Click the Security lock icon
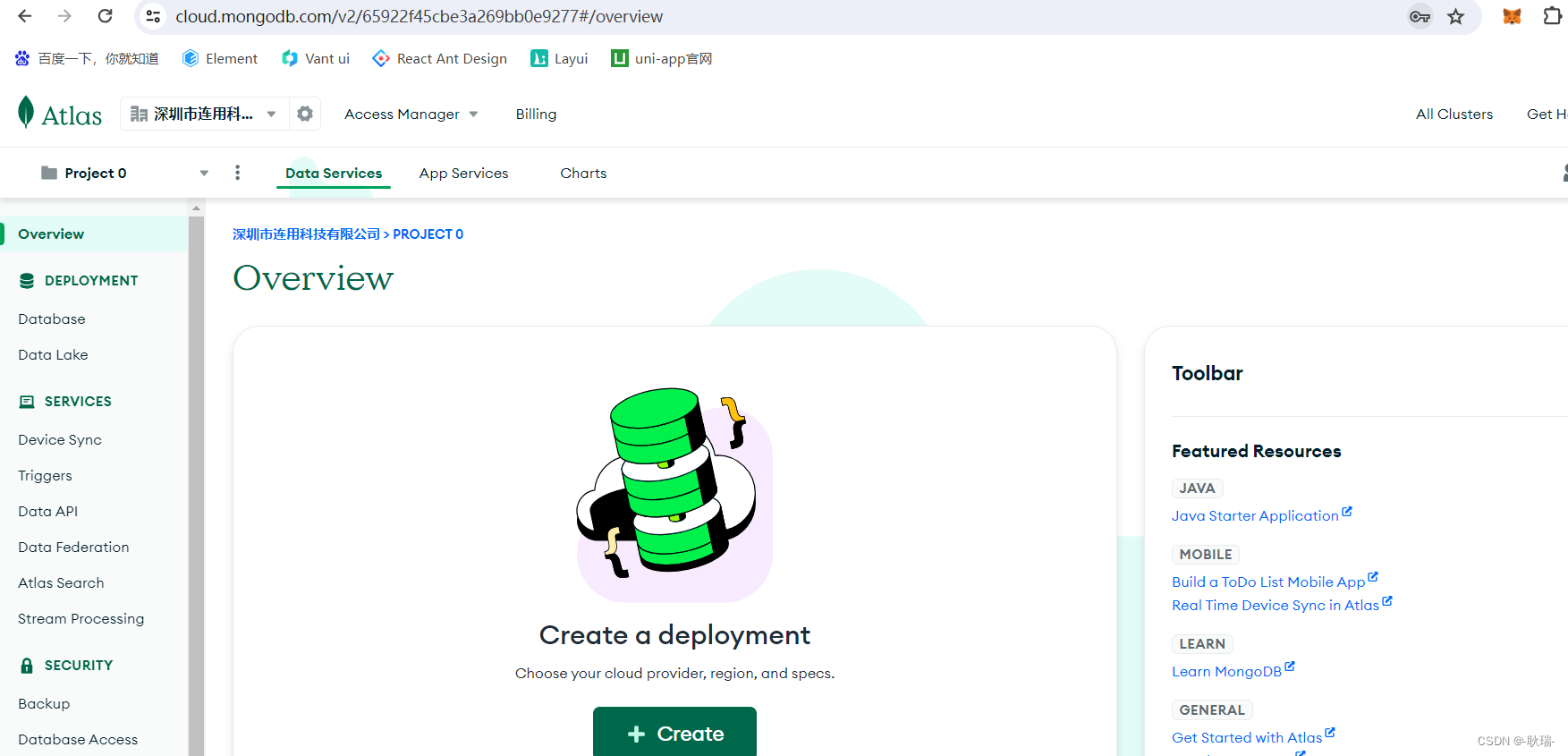The width and height of the screenshot is (1568, 756). (x=27, y=665)
